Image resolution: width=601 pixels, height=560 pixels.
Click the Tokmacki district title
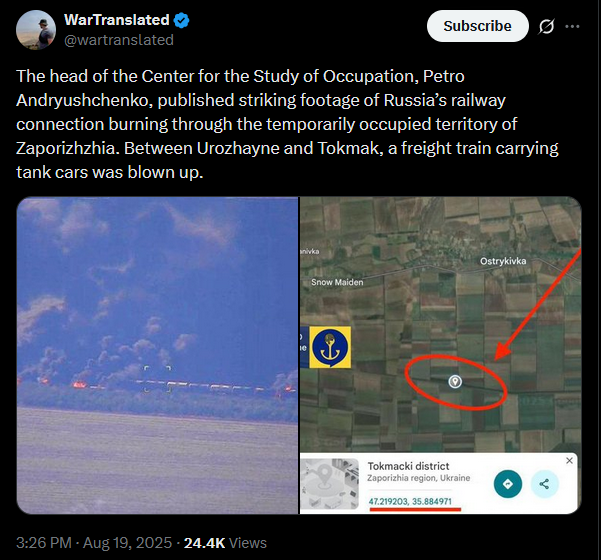(x=408, y=466)
